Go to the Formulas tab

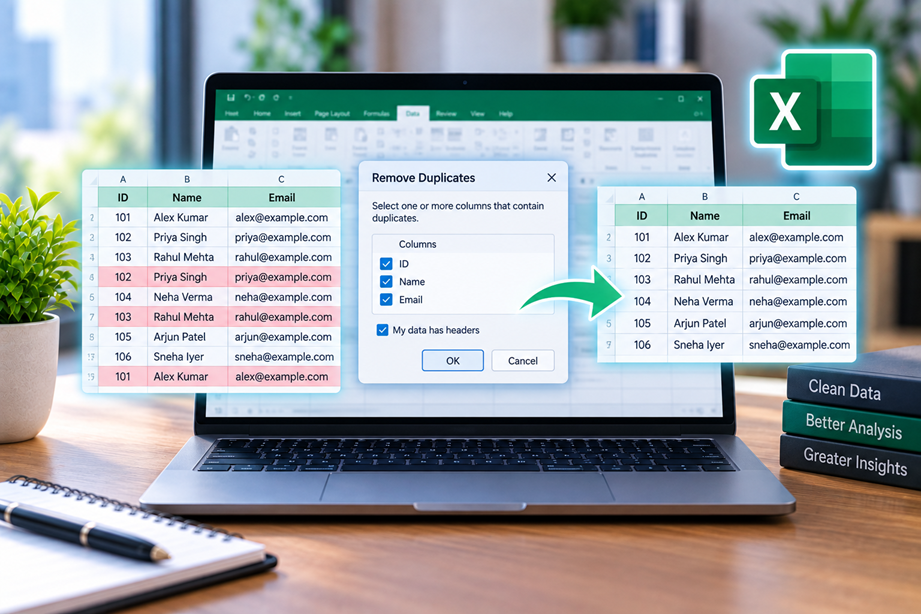pyautogui.click(x=377, y=113)
